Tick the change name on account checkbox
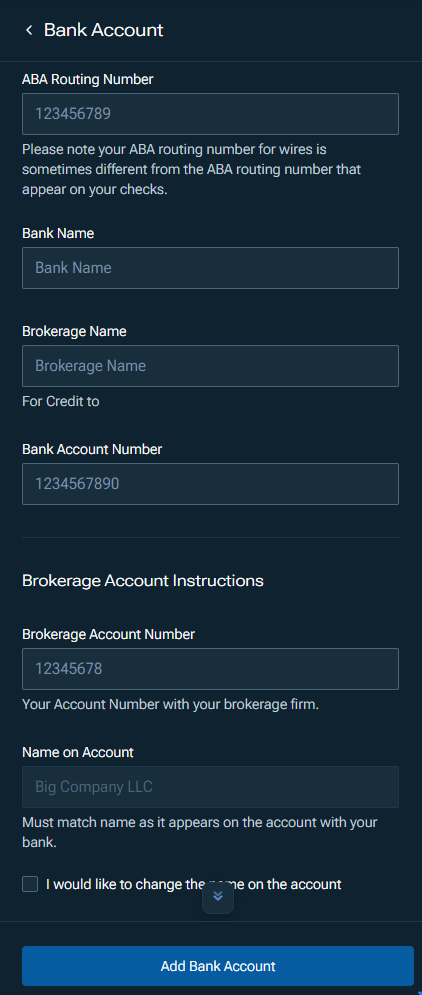This screenshot has height=995, width=422. click(30, 884)
